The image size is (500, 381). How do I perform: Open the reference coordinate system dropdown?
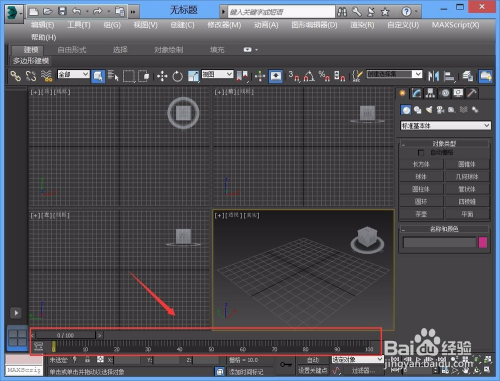[217, 74]
